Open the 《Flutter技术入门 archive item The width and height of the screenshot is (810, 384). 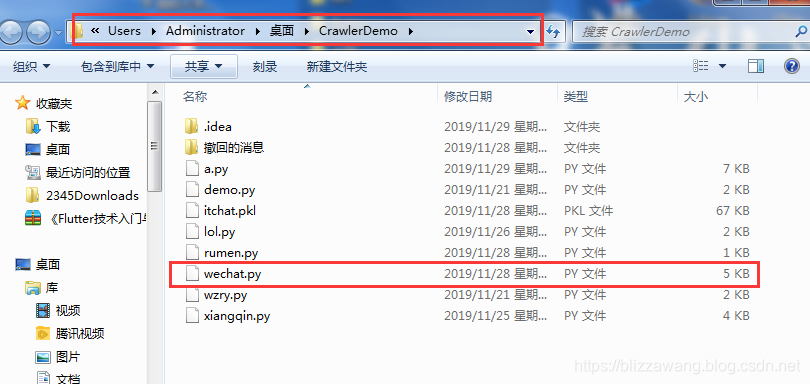pos(97,219)
